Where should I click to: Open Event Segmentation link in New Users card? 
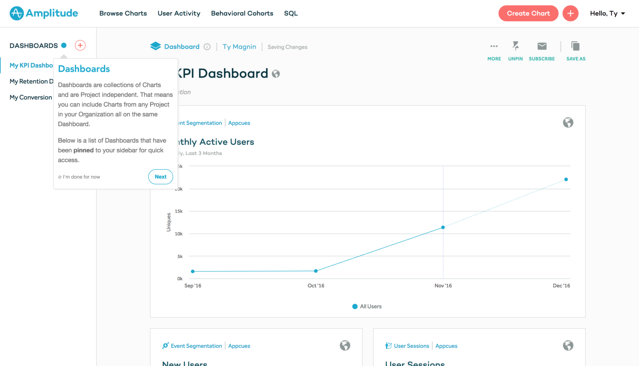(196, 346)
